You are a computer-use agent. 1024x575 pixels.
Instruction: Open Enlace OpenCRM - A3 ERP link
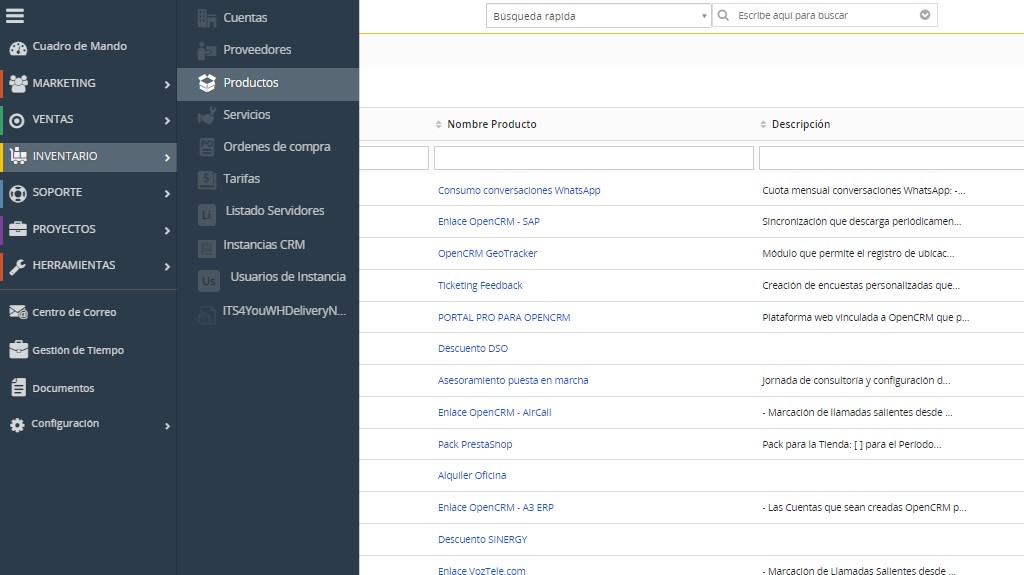click(496, 507)
